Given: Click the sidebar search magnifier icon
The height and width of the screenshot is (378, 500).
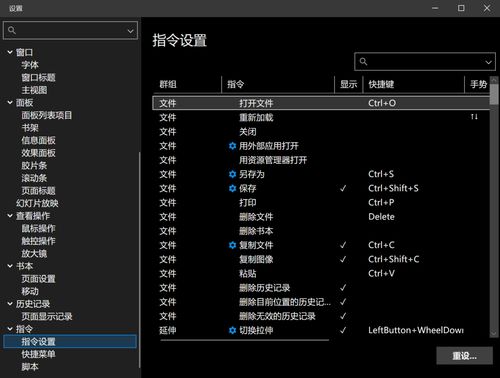Looking at the screenshot, I should 12,30.
